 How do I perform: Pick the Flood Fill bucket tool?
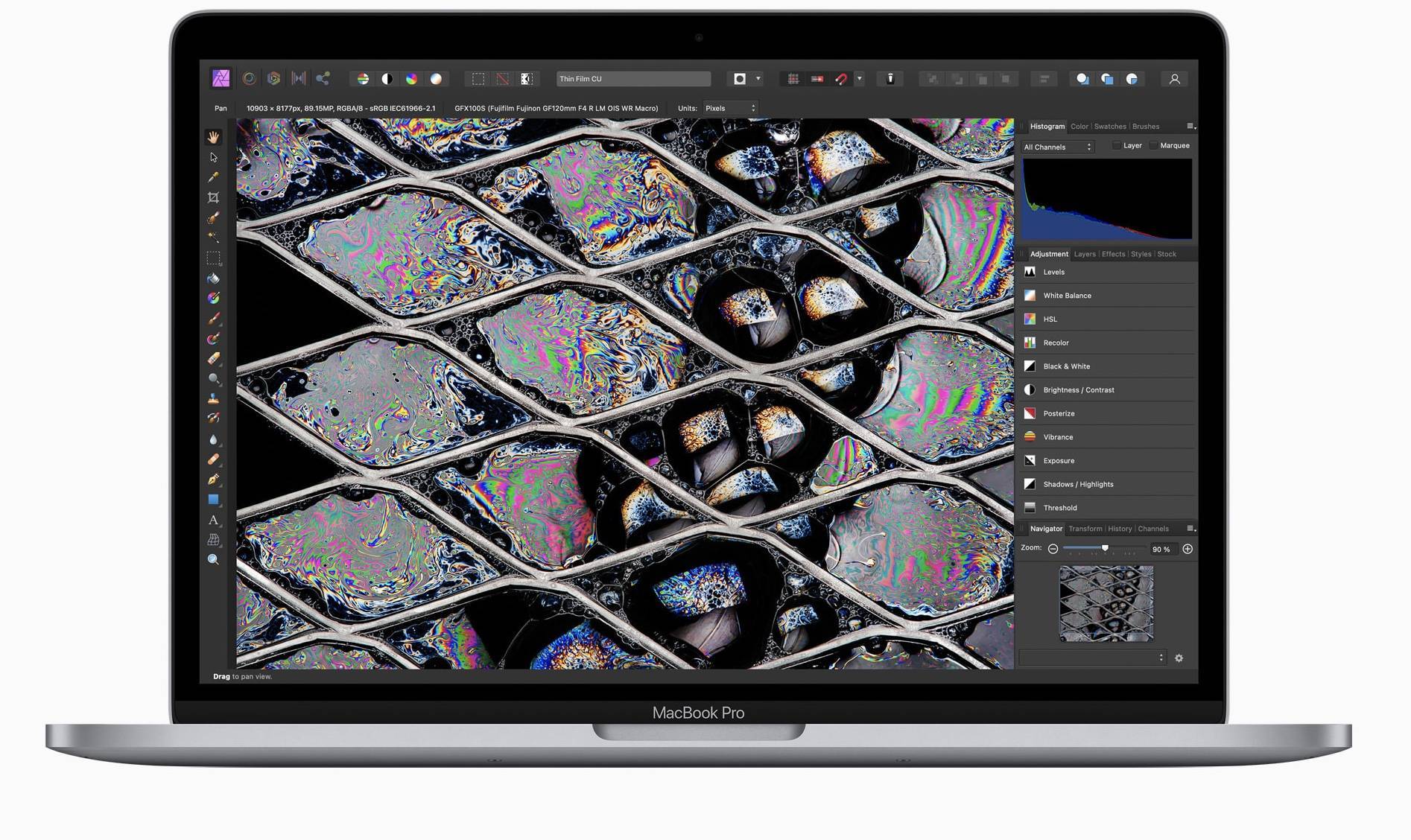click(x=213, y=279)
